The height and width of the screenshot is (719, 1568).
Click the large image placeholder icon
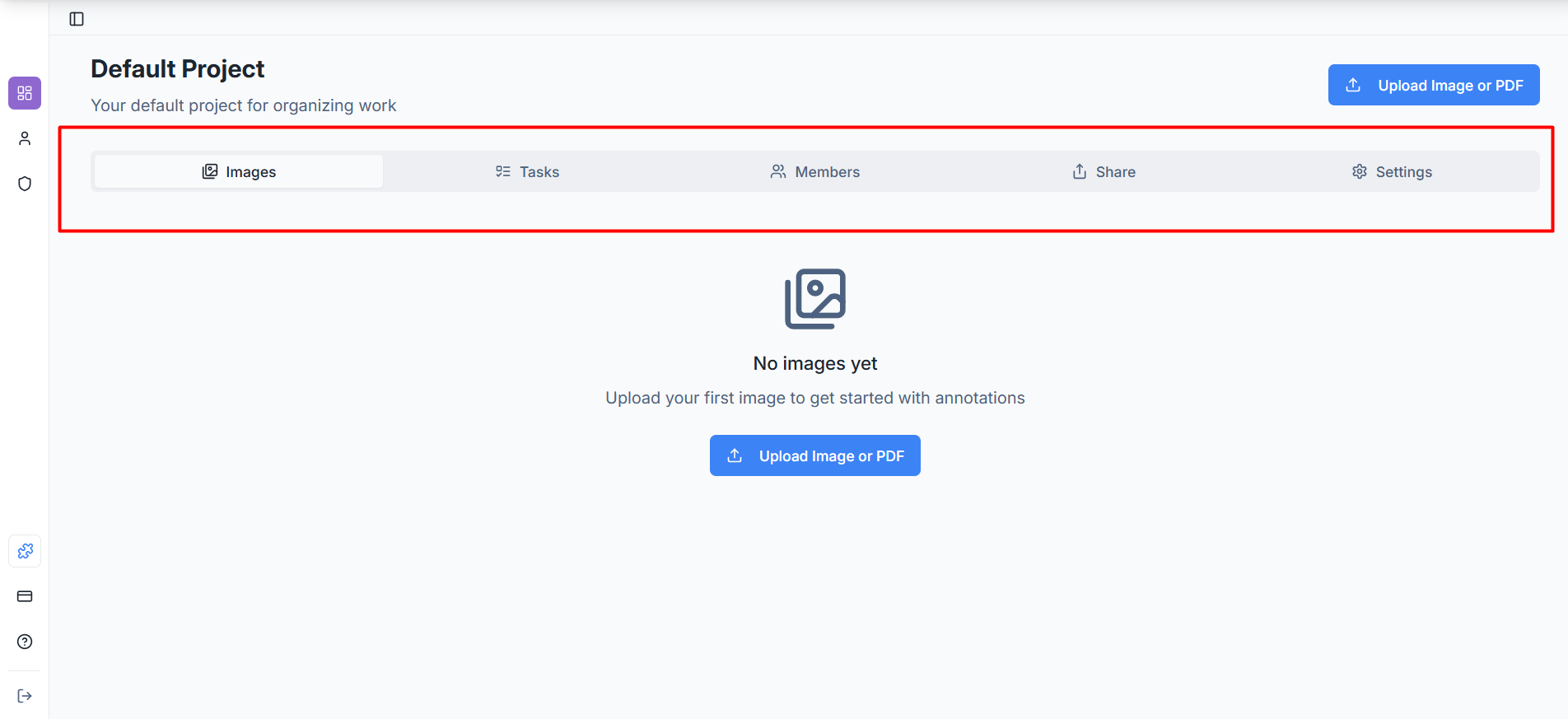tap(814, 299)
